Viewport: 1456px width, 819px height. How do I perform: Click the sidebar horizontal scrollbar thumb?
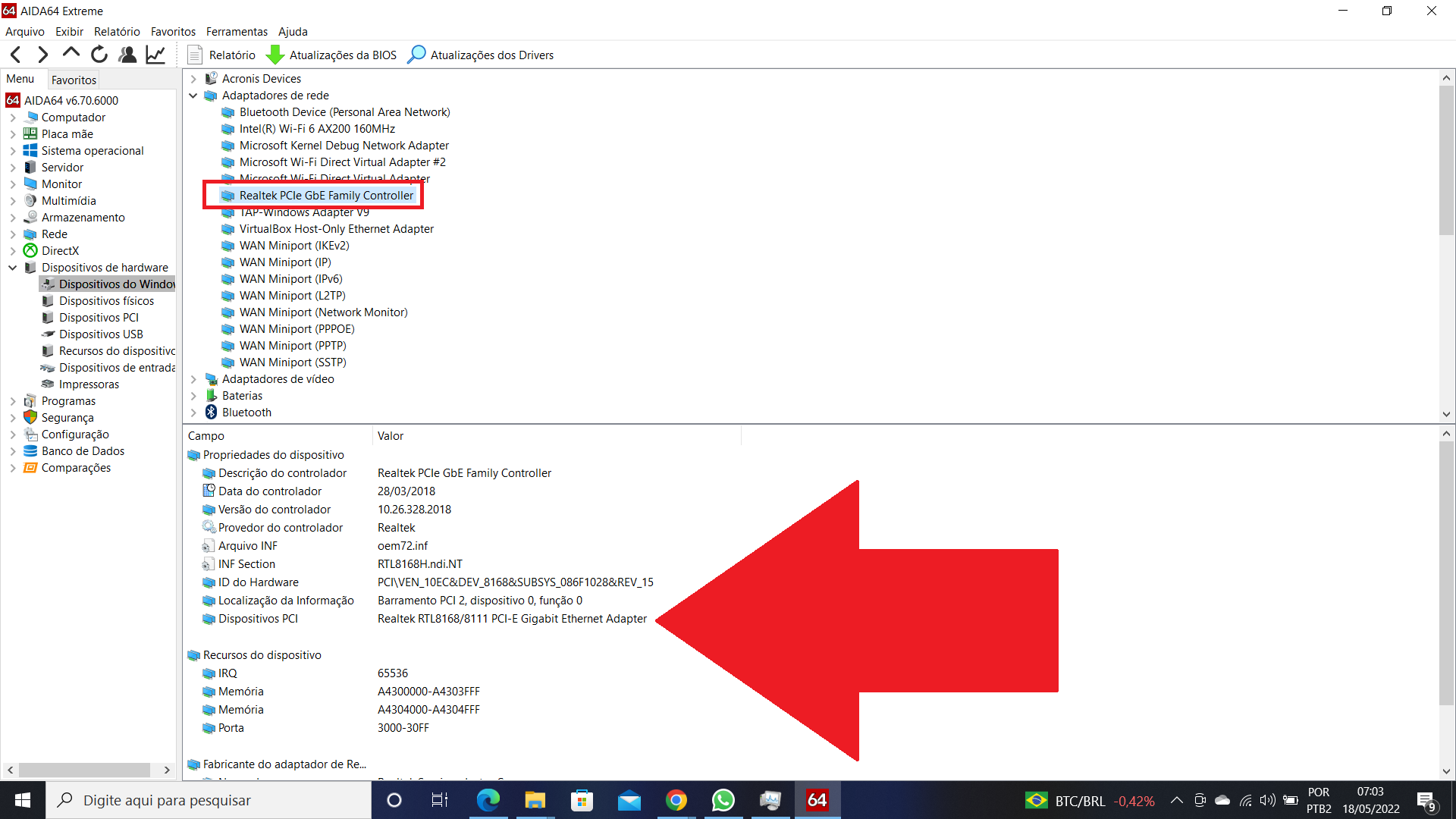[84, 770]
